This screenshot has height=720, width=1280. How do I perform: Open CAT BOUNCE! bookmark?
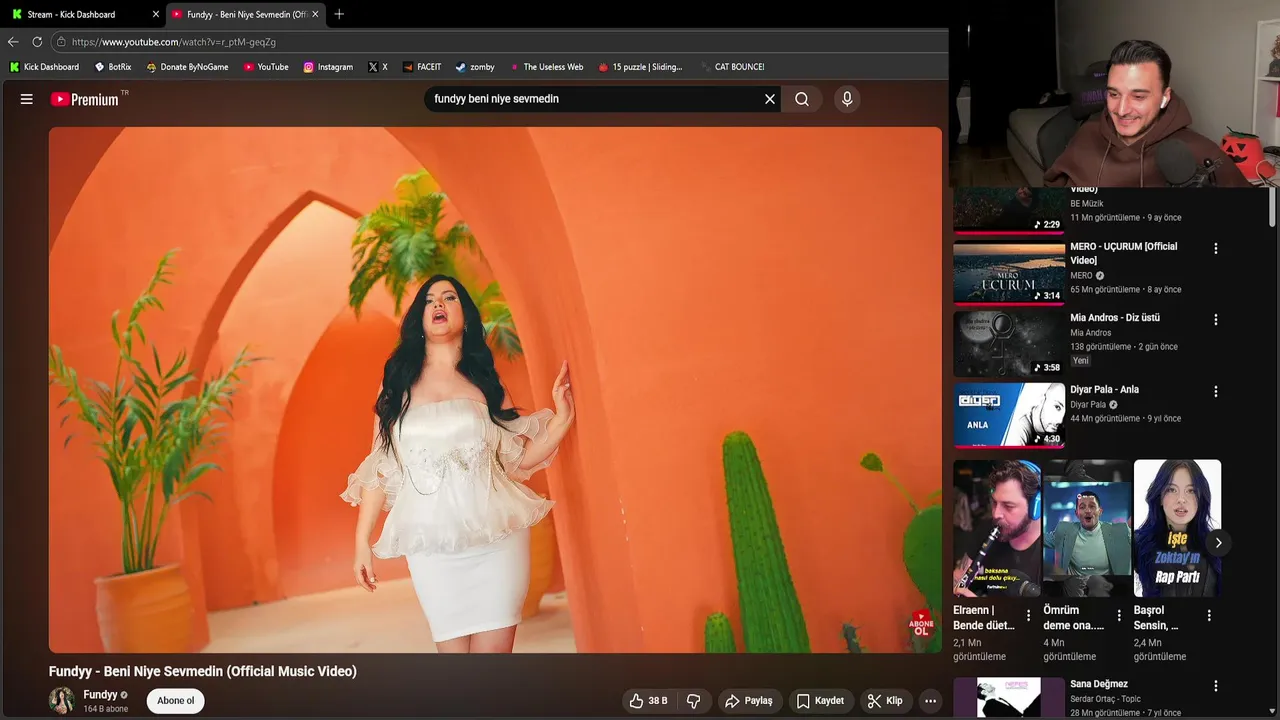click(x=732, y=67)
